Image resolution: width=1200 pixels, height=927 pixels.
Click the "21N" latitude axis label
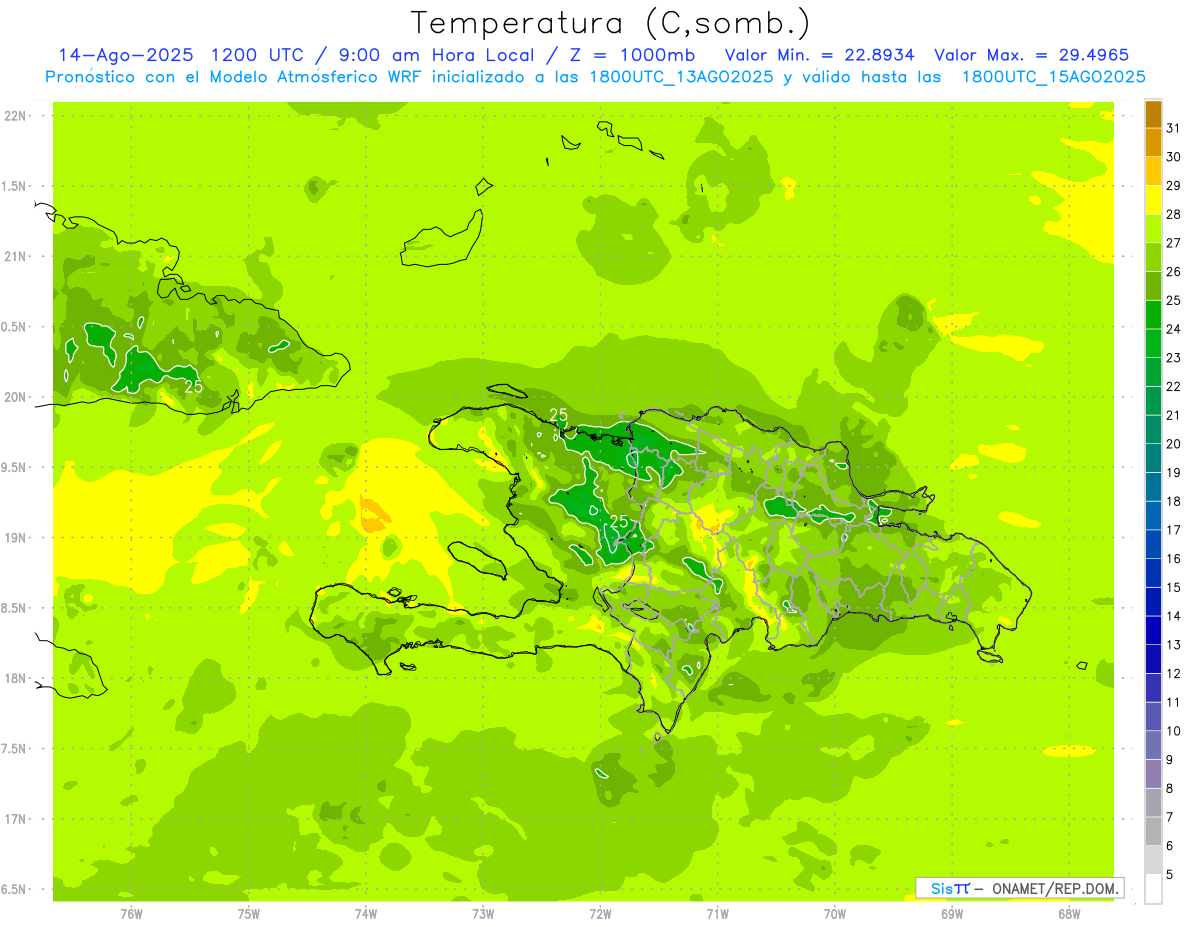point(17,256)
